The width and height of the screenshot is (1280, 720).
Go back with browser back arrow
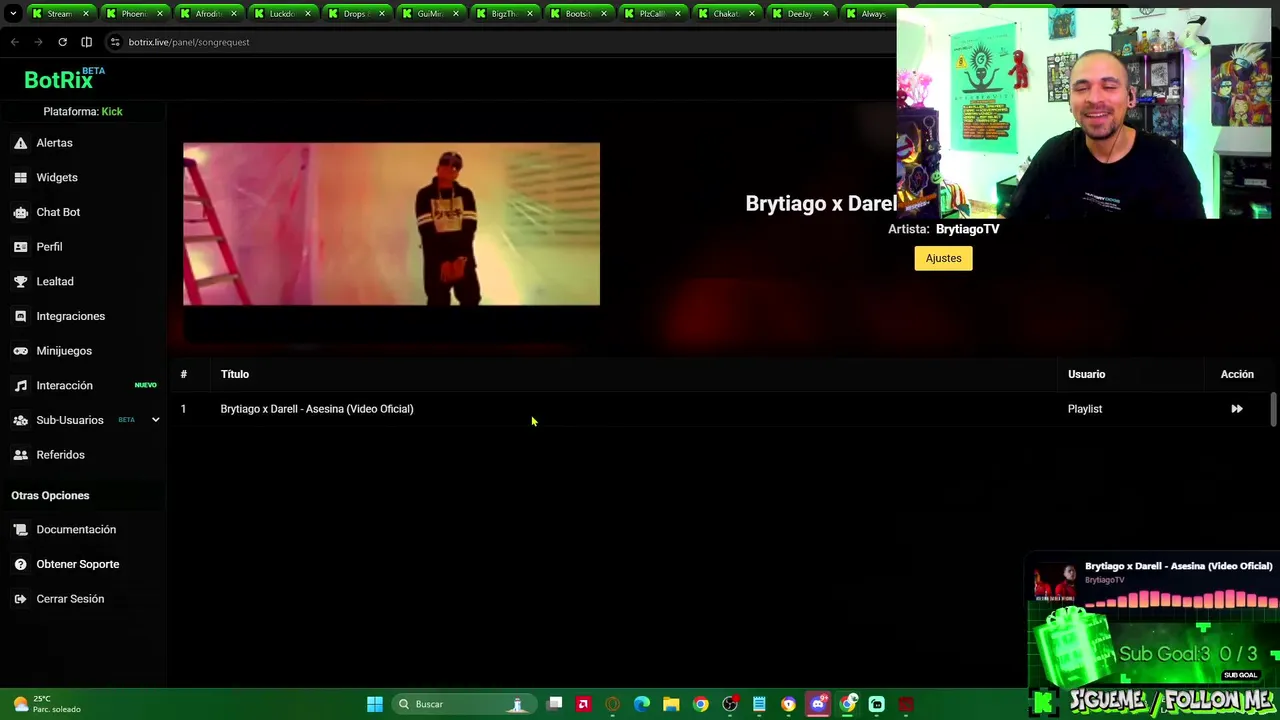[15, 42]
